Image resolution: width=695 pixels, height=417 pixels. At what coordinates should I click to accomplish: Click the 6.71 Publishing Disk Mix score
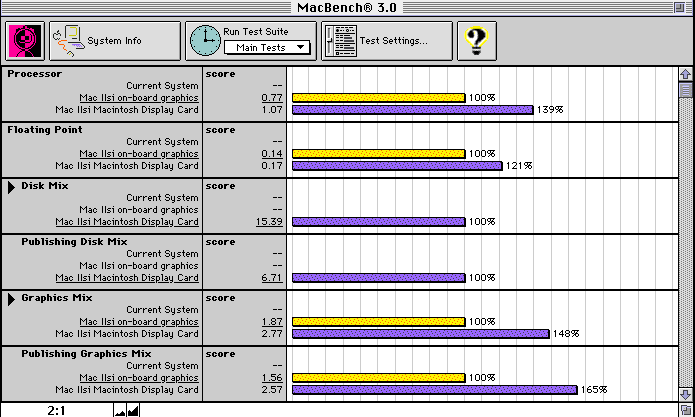click(x=272, y=278)
